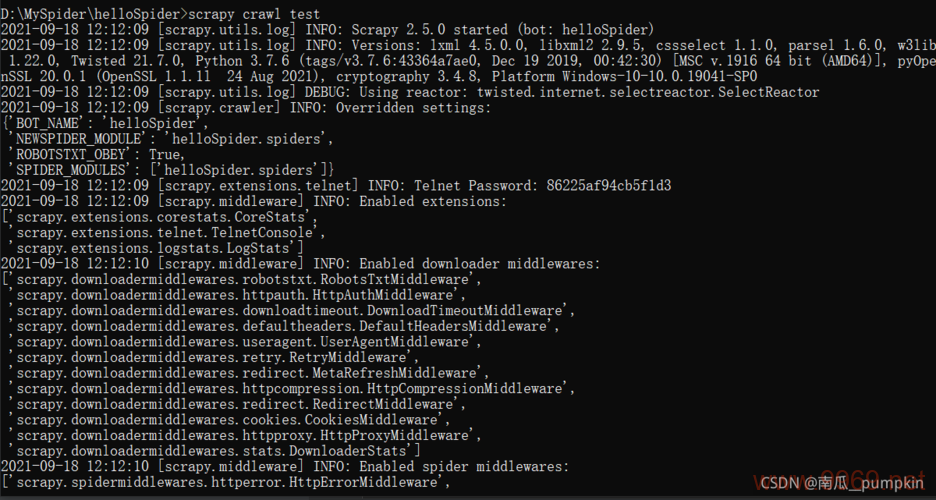This screenshot has width=936, height=500.
Task: Click the TelnetConsole extension entry
Action: [170, 232]
